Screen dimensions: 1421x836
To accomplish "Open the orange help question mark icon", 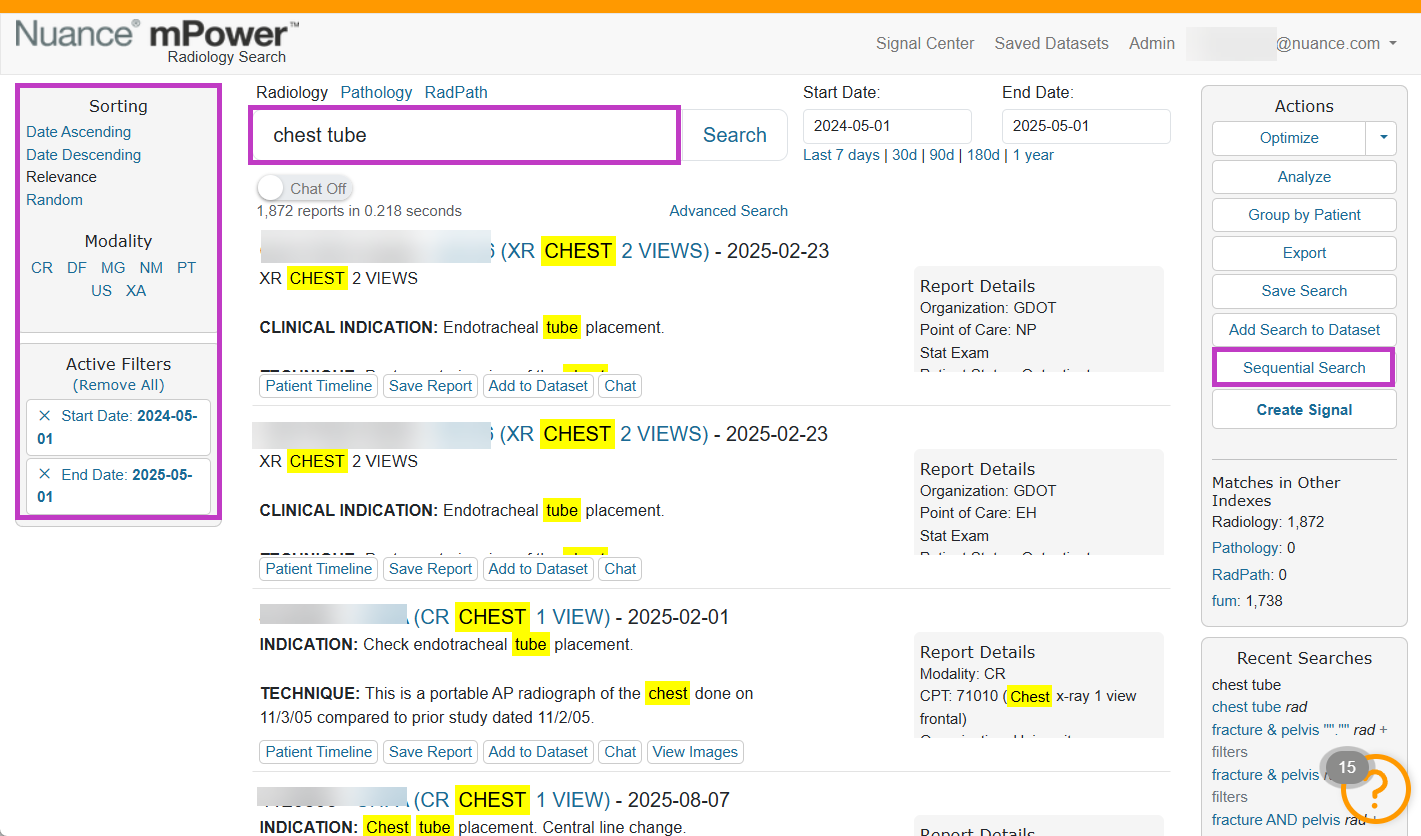I will tap(1375, 788).
